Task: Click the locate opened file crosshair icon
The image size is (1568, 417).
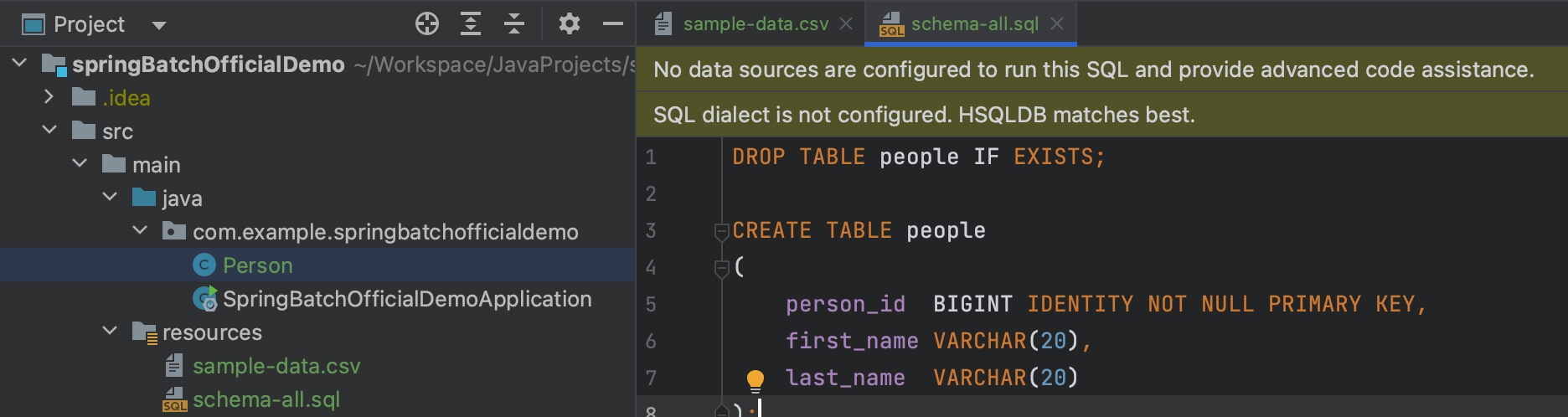Action: point(427,24)
